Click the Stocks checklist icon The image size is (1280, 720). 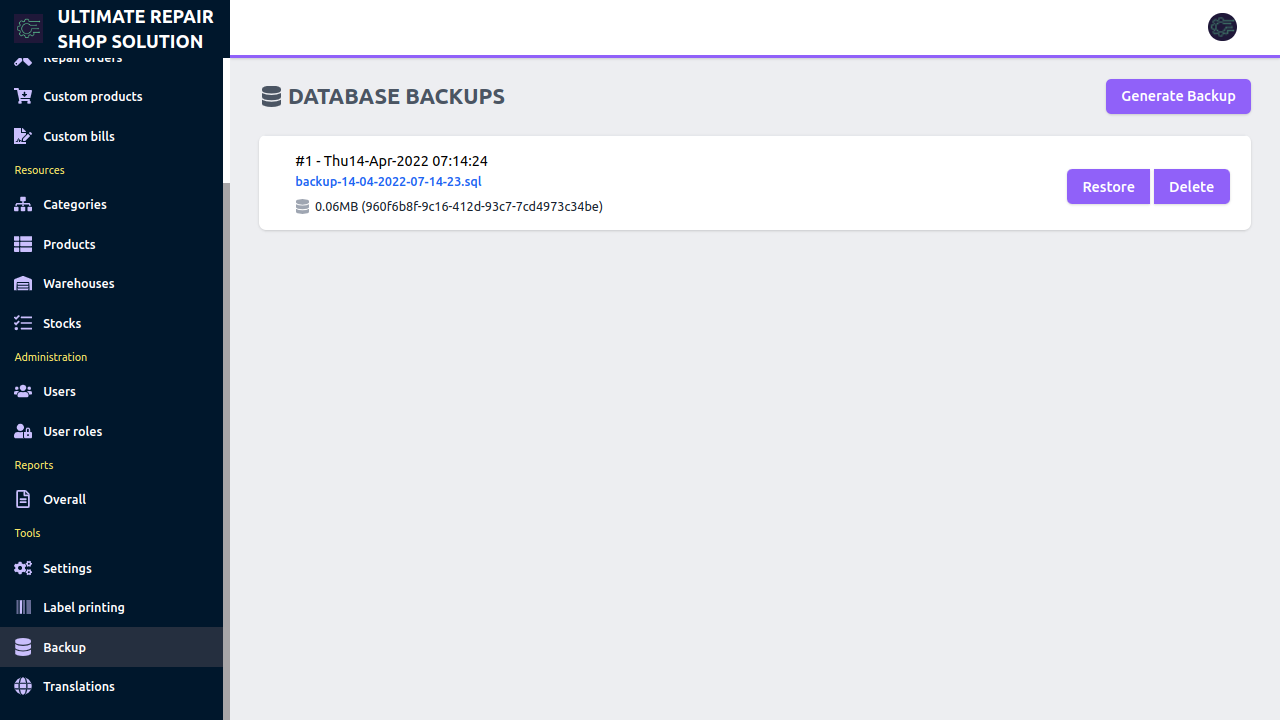pos(23,324)
